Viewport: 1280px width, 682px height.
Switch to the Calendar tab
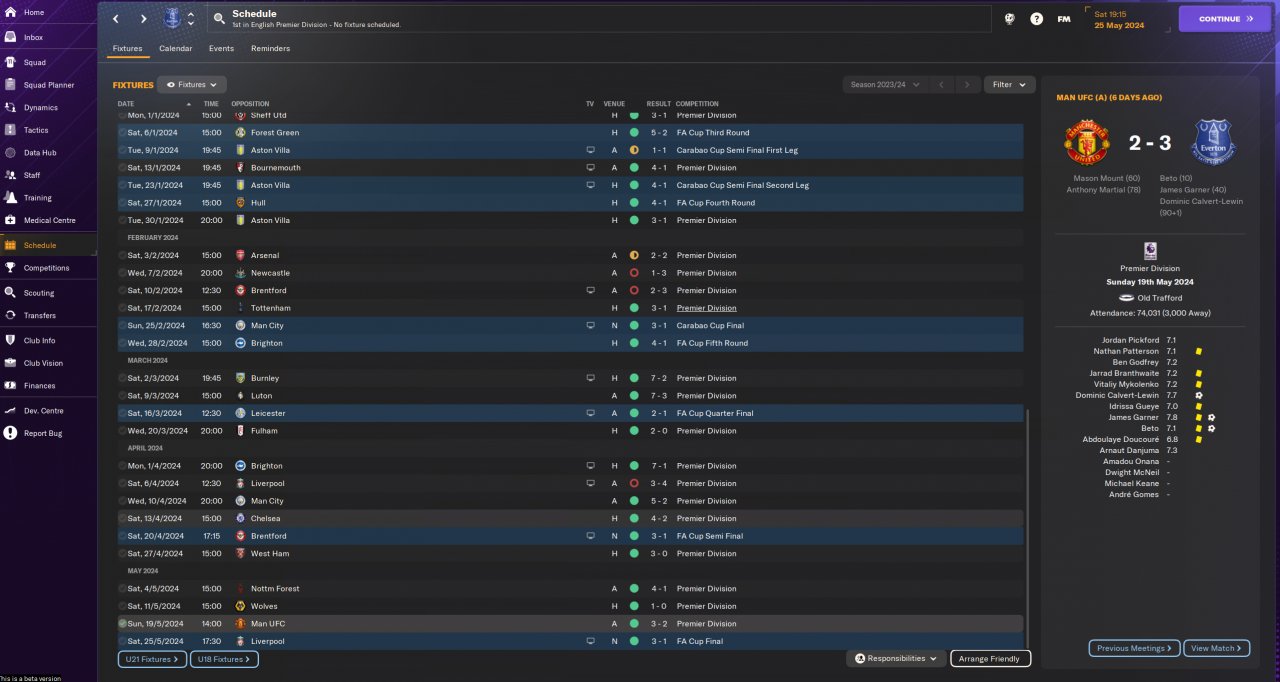point(176,48)
